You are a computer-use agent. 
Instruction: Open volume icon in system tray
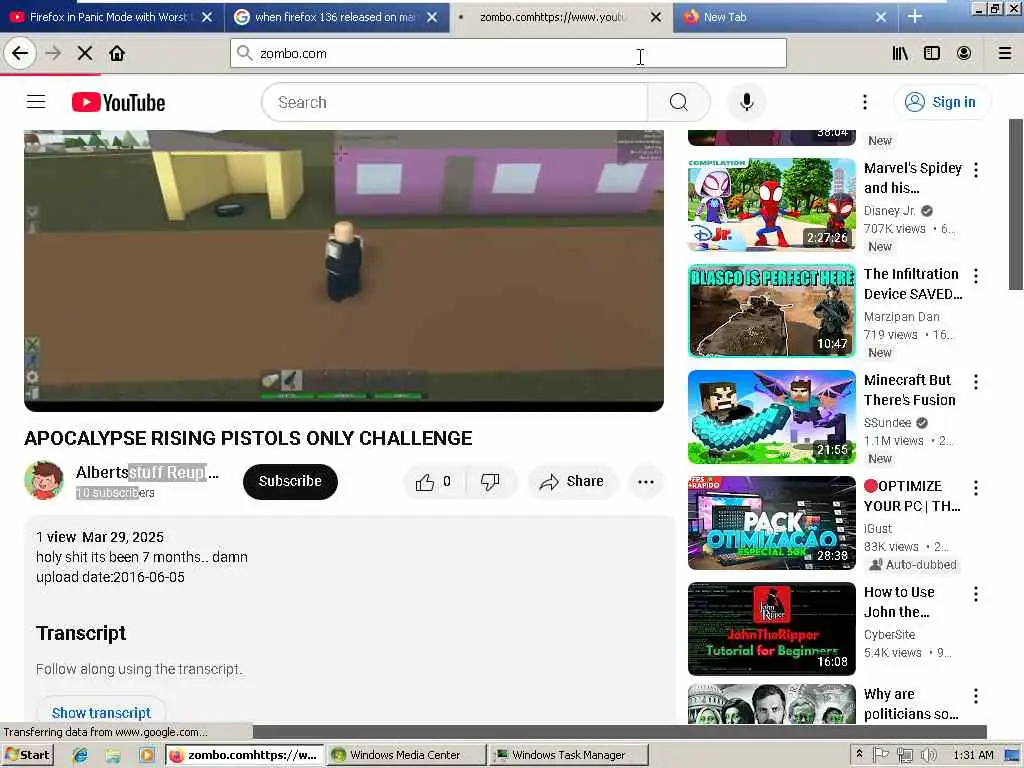[x=928, y=755]
